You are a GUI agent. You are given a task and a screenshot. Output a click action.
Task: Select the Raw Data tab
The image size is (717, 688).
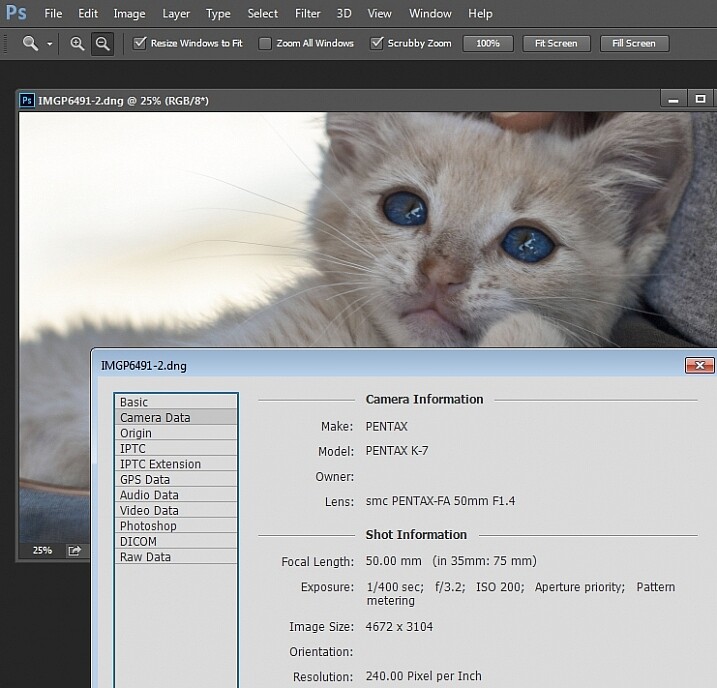click(176, 557)
